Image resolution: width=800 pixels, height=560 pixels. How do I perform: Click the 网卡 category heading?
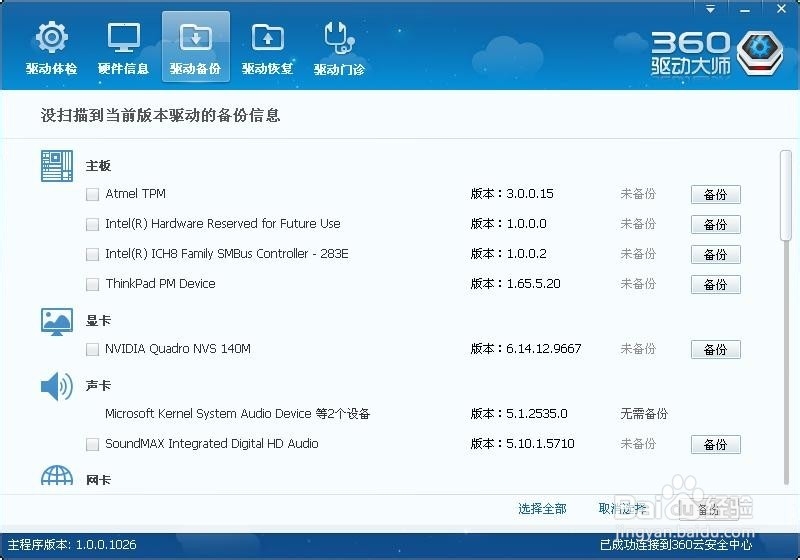click(98, 480)
